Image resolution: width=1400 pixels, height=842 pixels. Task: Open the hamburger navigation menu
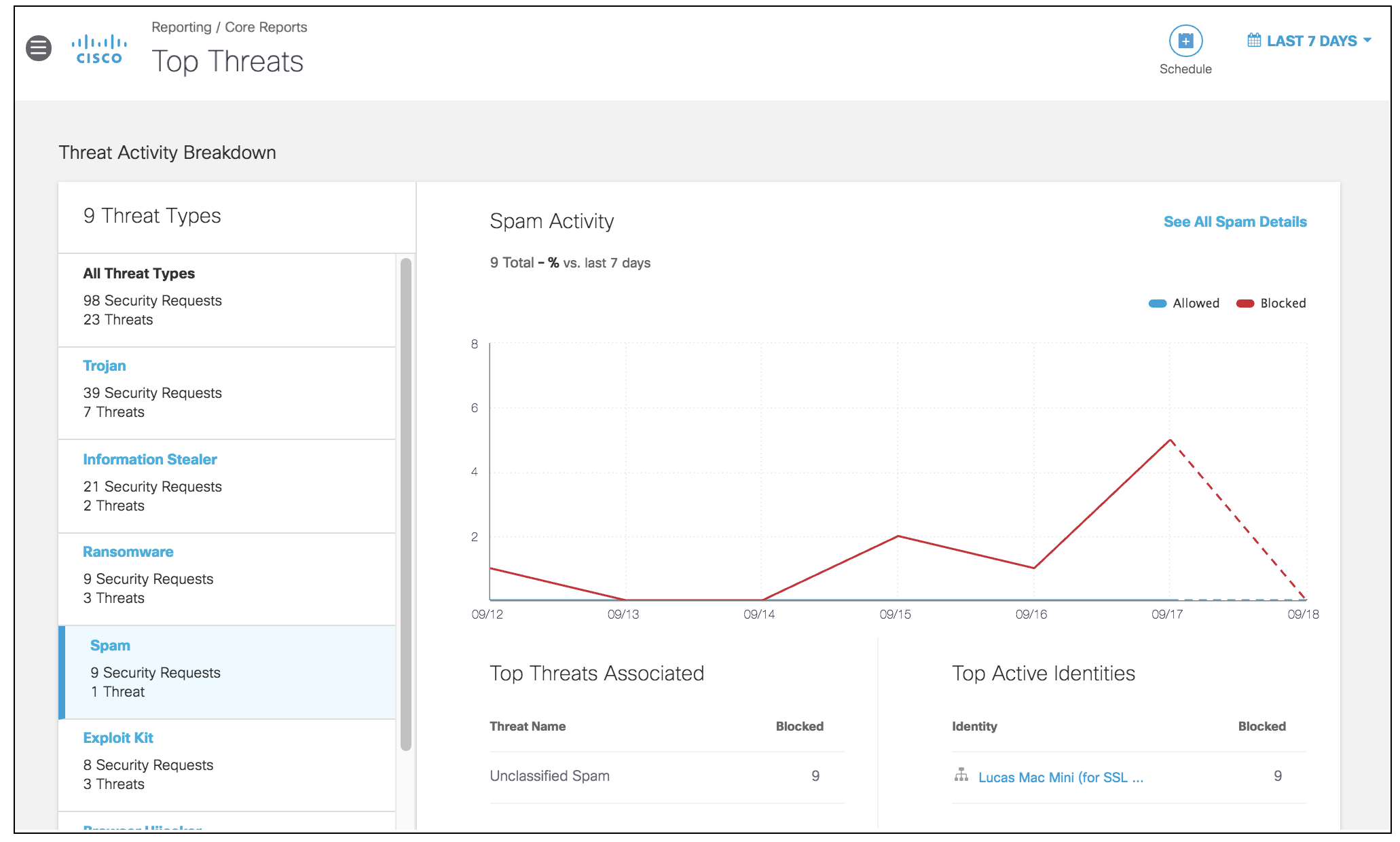tap(39, 48)
